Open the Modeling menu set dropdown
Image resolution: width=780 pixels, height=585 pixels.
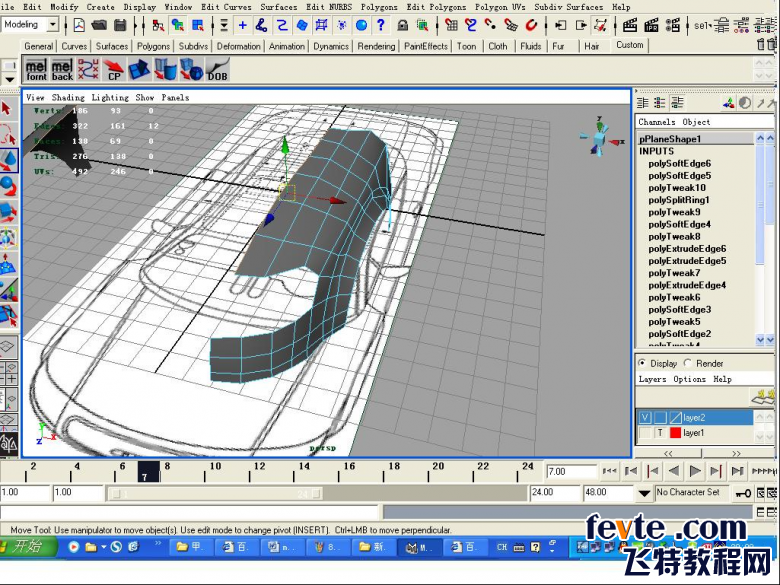click(x=52, y=25)
